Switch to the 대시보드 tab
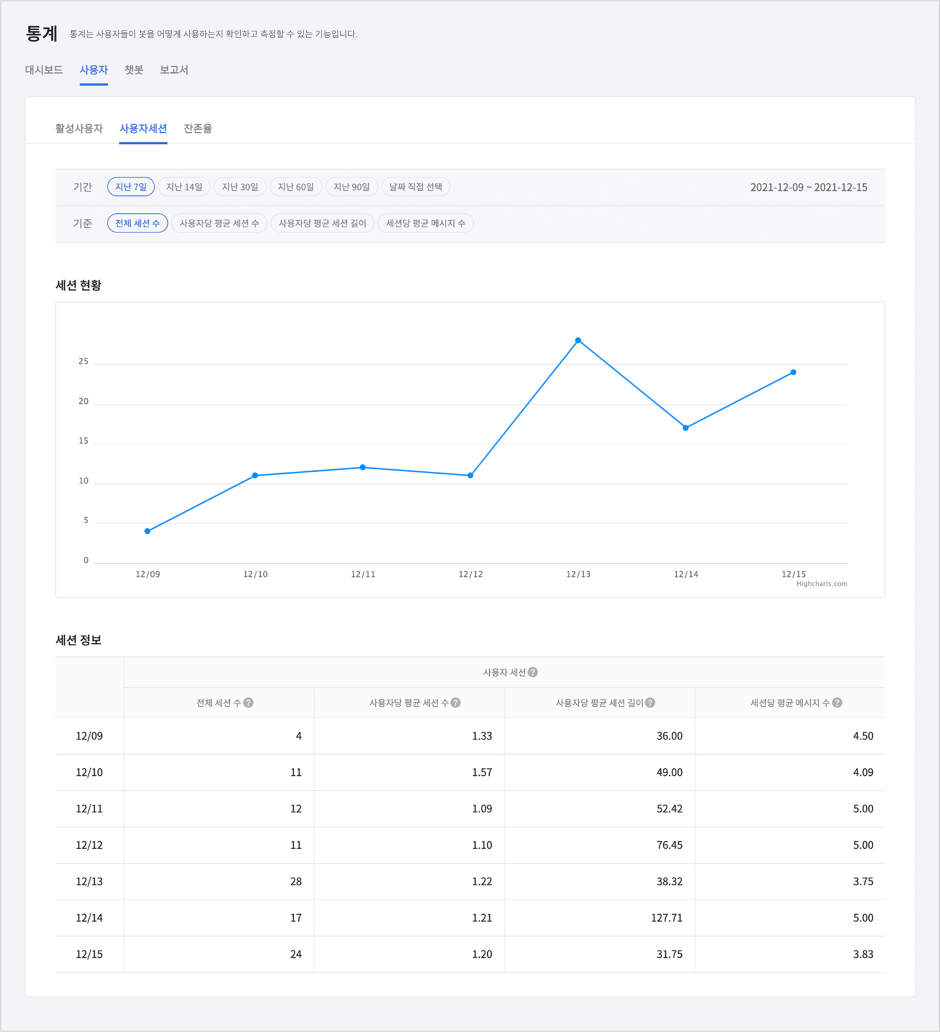This screenshot has height=1033, width=941. coord(44,70)
